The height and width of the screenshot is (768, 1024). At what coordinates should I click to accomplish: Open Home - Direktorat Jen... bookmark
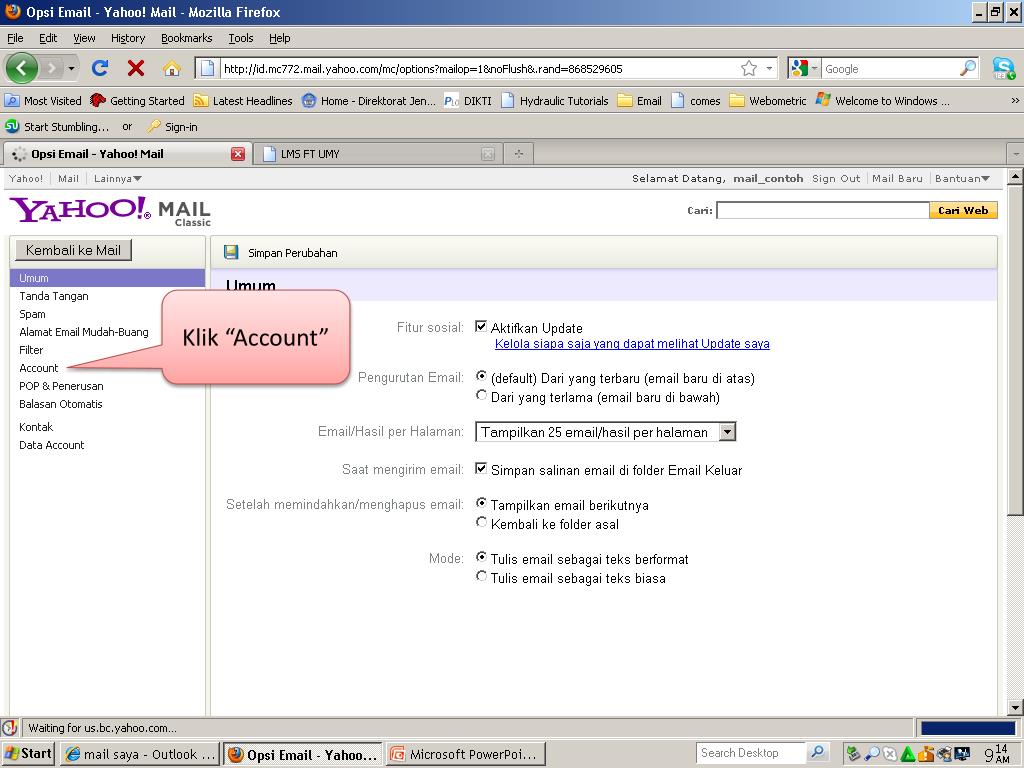pos(369,101)
